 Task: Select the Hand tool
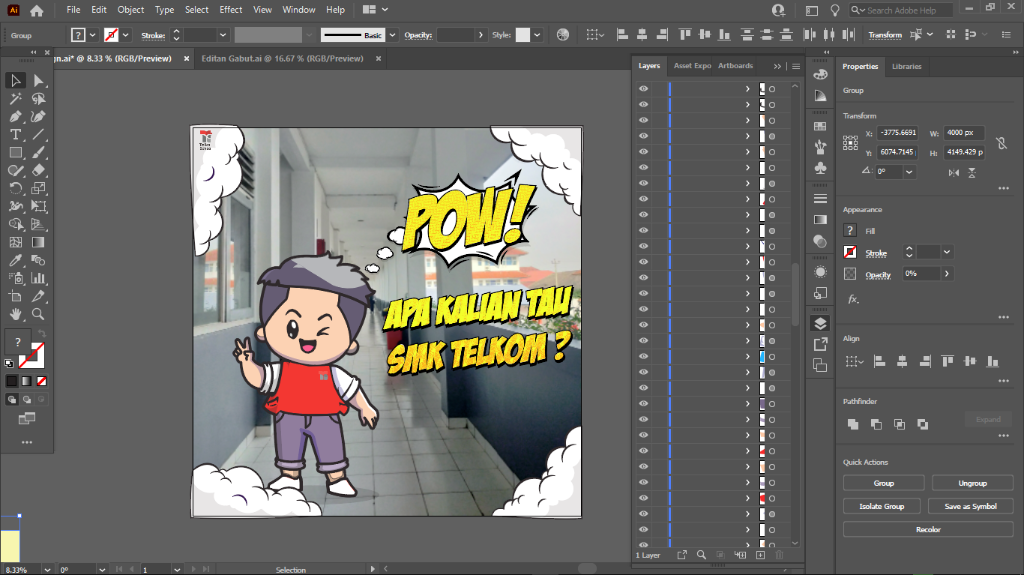pos(15,314)
